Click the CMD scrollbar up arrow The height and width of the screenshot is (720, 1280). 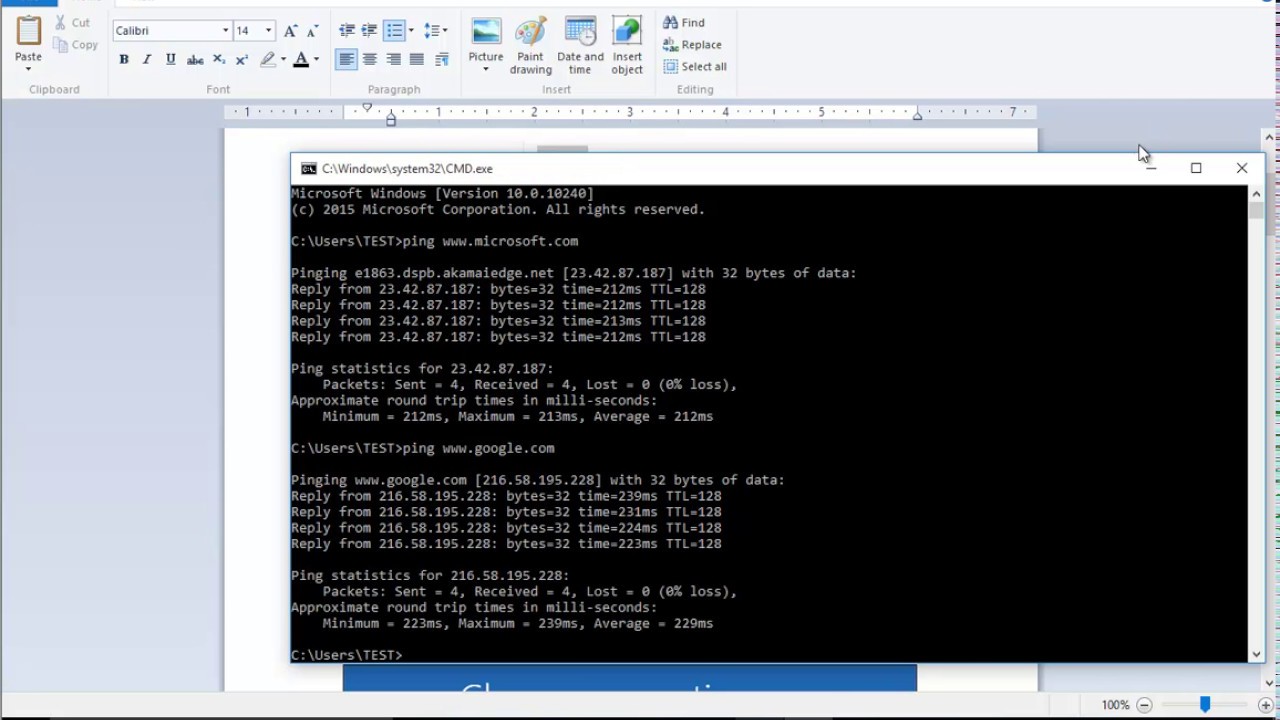pyautogui.click(x=1257, y=193)
